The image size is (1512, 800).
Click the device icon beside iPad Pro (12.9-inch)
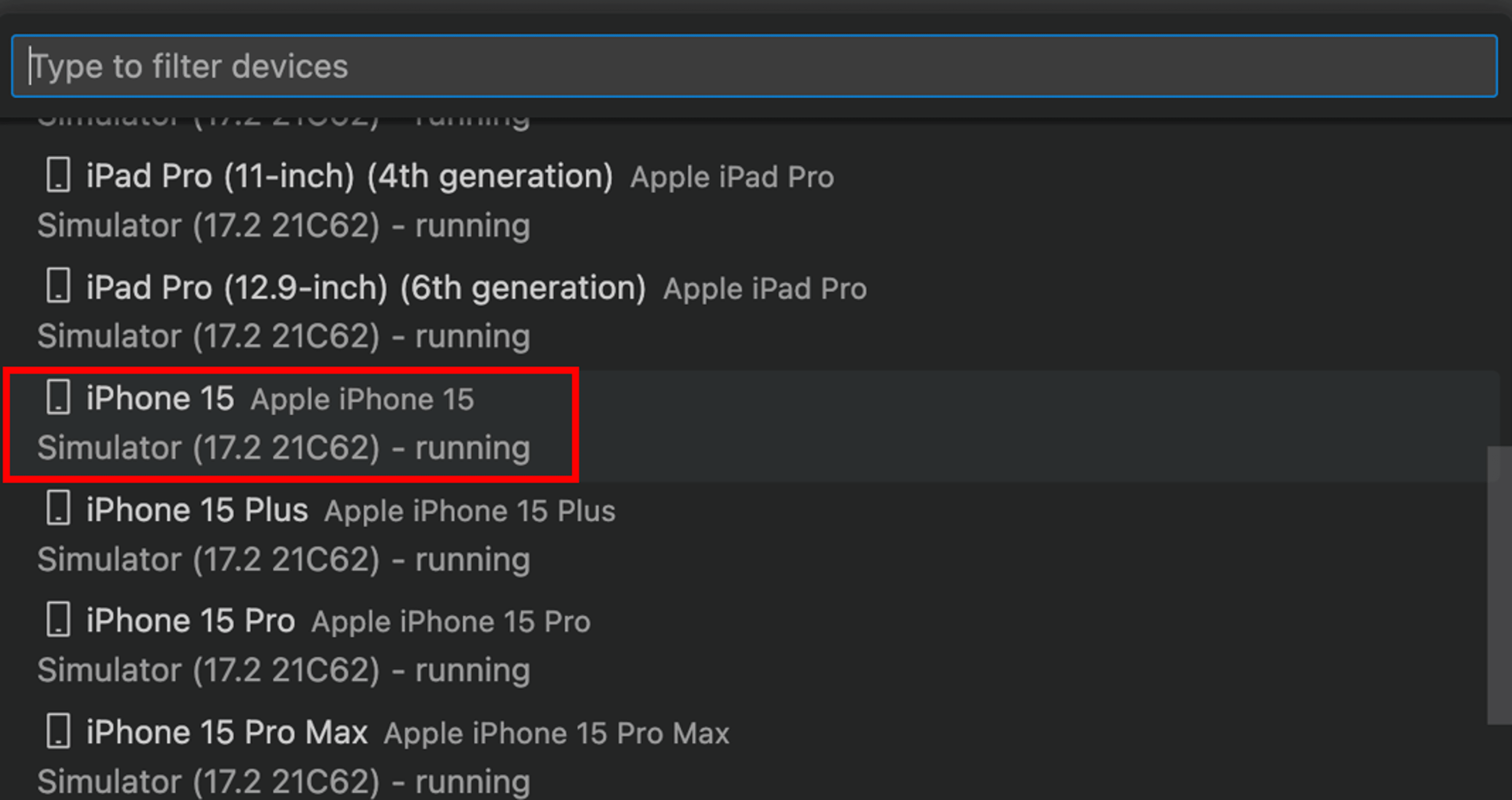click(58, 286)
